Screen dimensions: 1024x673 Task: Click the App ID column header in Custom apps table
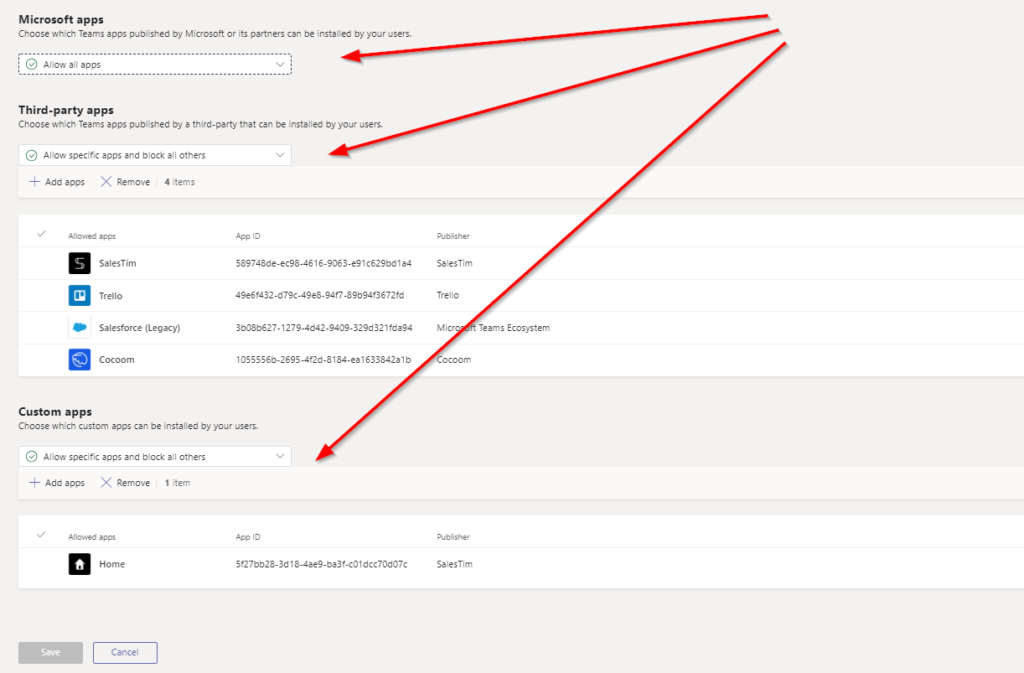pyautogui.click(x=248, y=537)
